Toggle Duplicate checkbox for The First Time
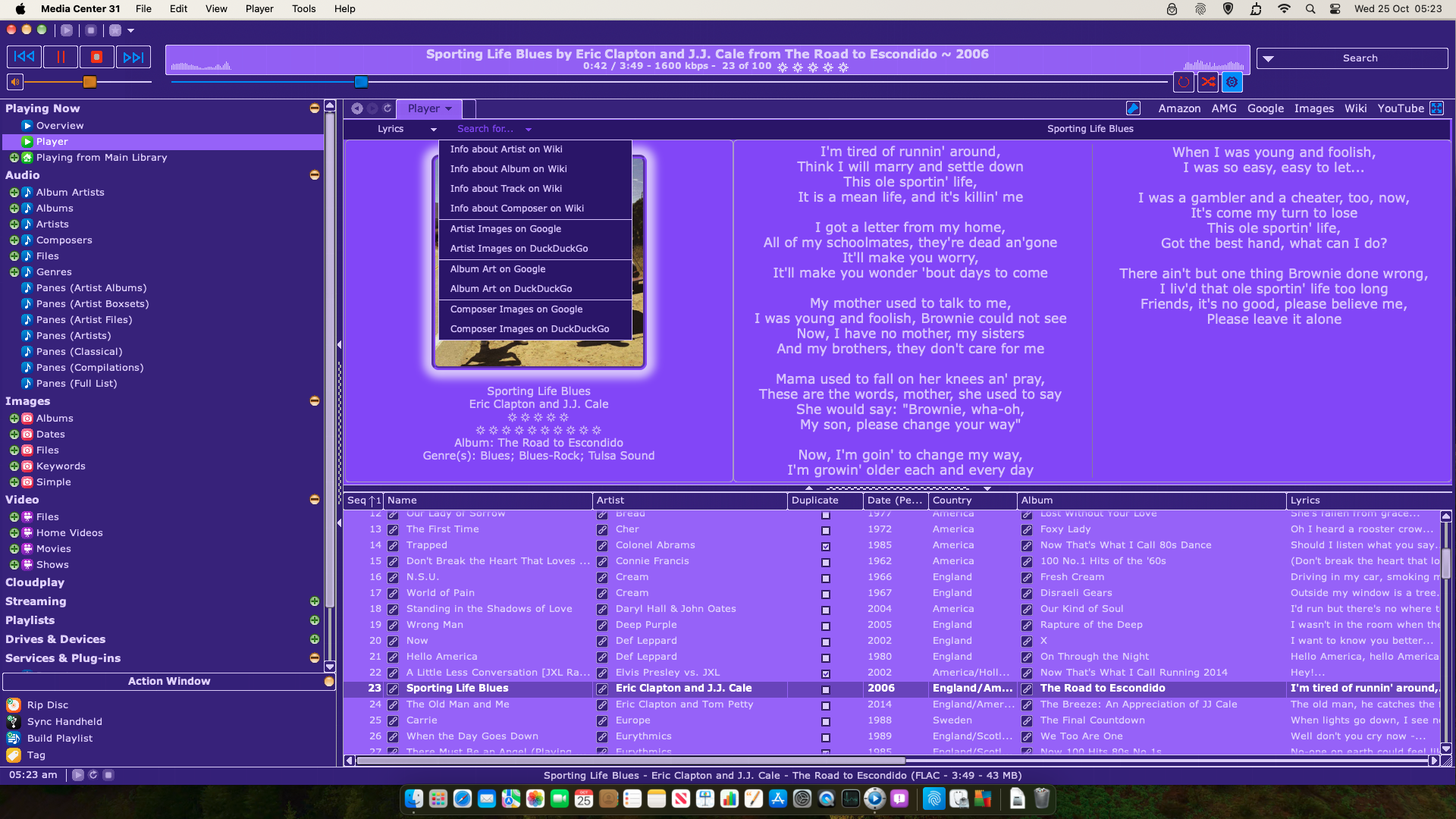The width and height of the screenshot is (1456, 819). 826,531
